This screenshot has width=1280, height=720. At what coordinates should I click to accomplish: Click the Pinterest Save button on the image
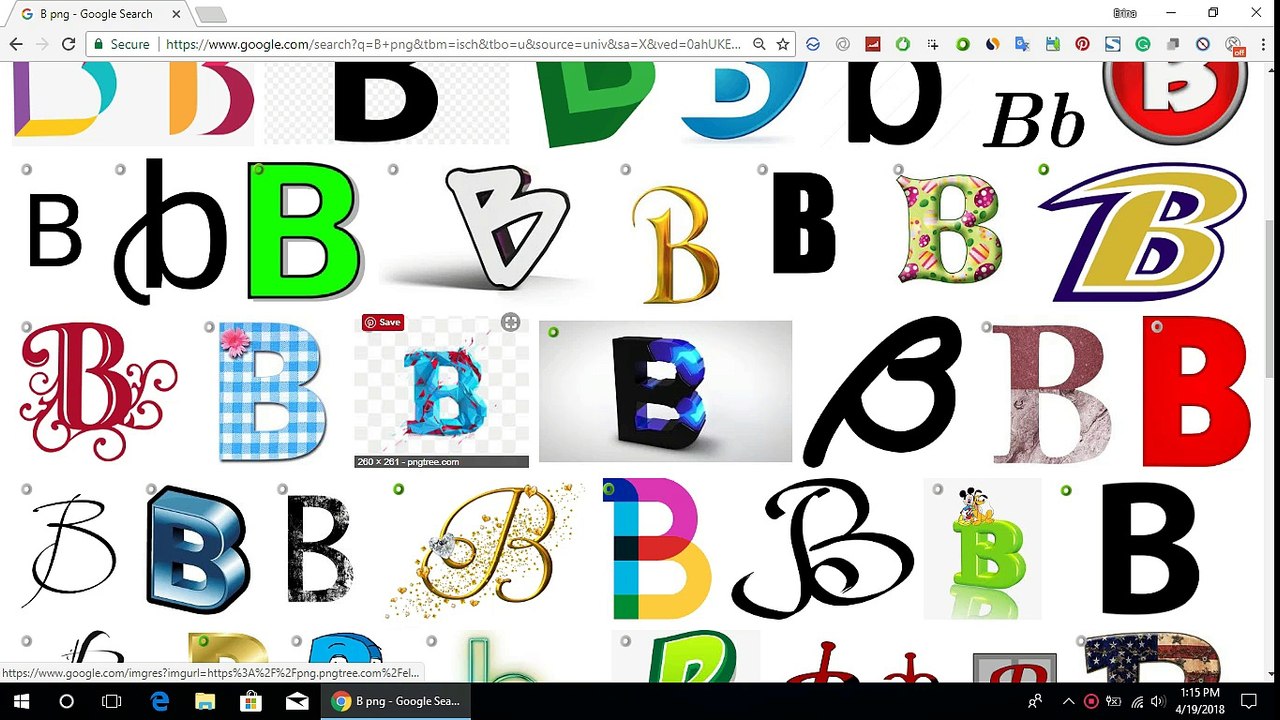(x=383, y=322)
